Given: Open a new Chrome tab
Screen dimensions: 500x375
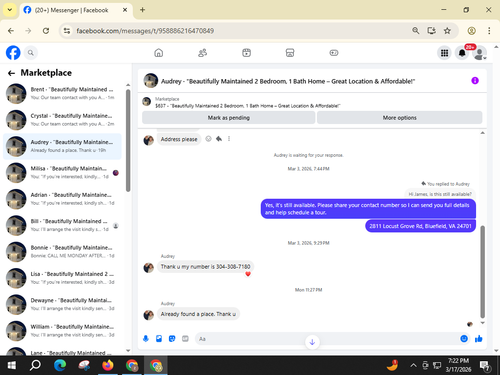Looking at the screenshot, I should tap(142, 10).
